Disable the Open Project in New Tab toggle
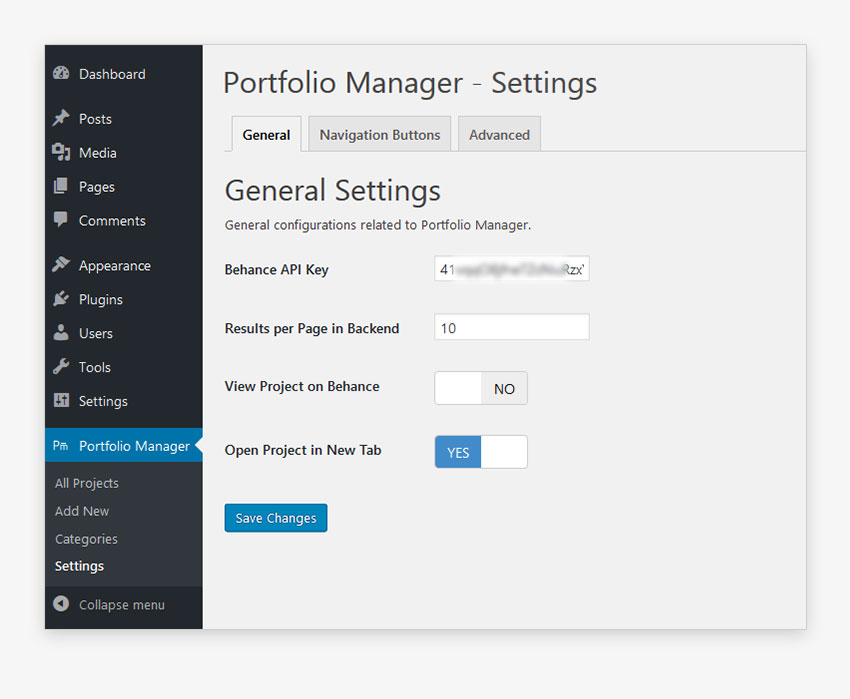This screenshot has height=699, width=850. tap(480, 452)
